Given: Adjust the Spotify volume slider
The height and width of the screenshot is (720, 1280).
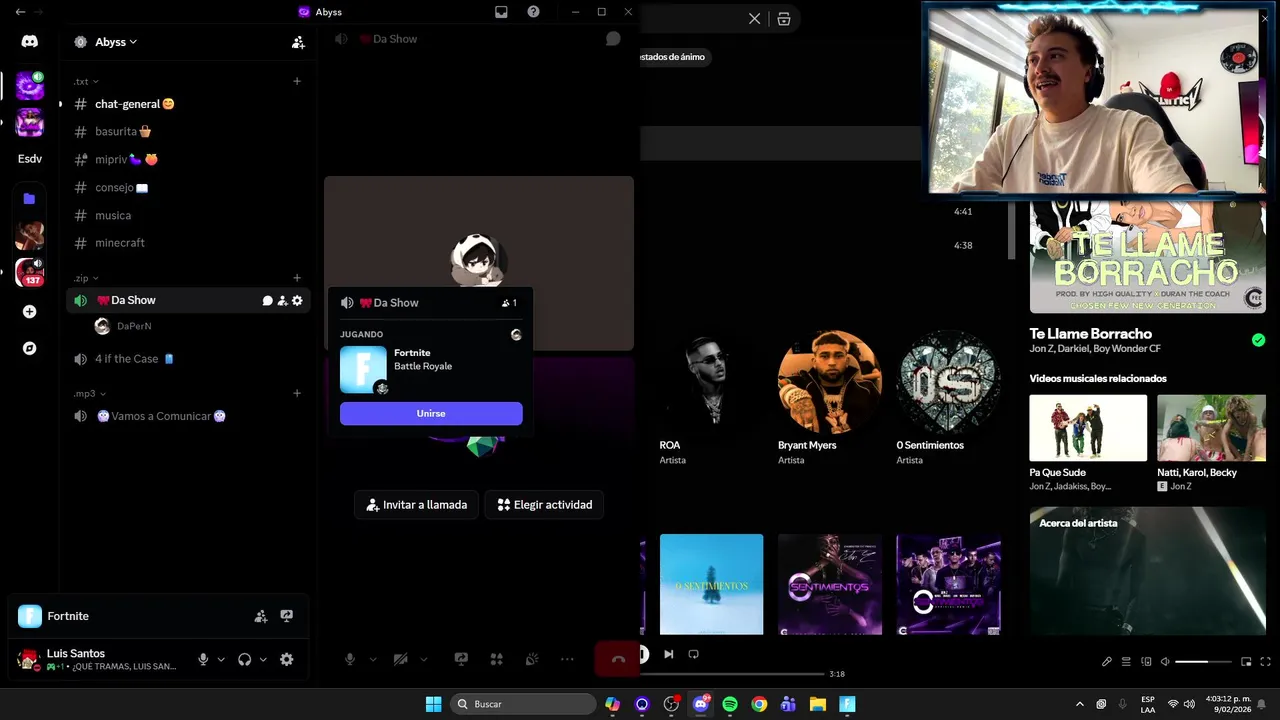Looking at the screenshot, I should coord(1204,662).
